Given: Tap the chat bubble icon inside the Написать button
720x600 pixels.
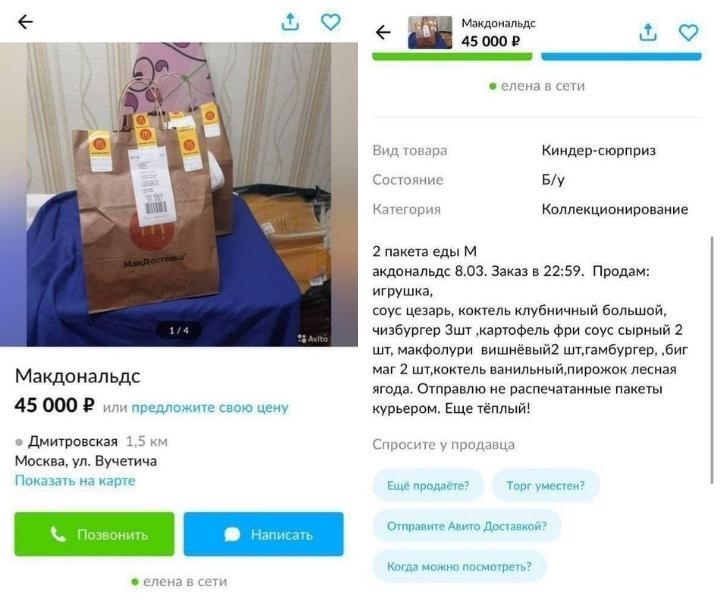Looking at the screenshot, I should [232, 534].
